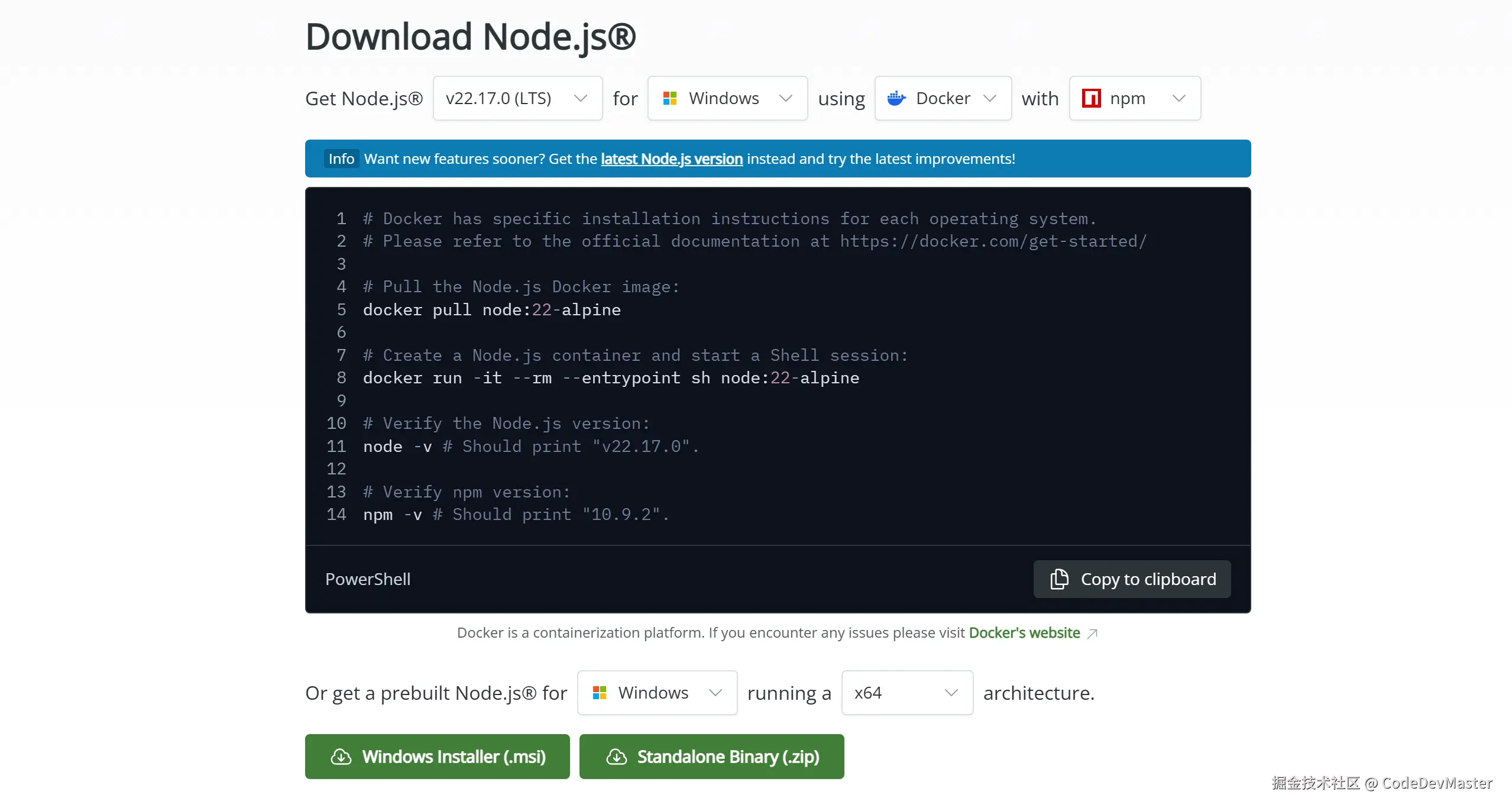1512x811 pixels.
Task: Expand the Windows platform dropdown chevron
Action: pos(785,98)
